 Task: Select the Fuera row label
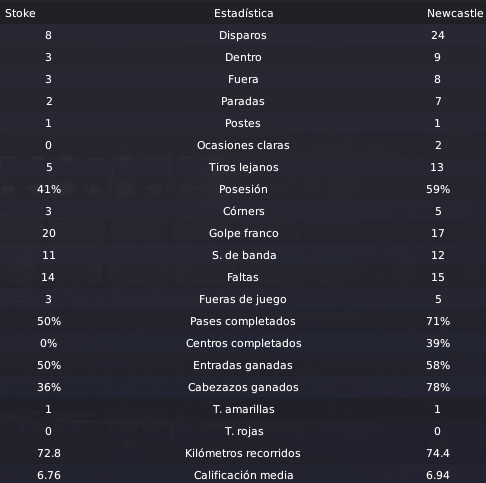coord(243,79)
